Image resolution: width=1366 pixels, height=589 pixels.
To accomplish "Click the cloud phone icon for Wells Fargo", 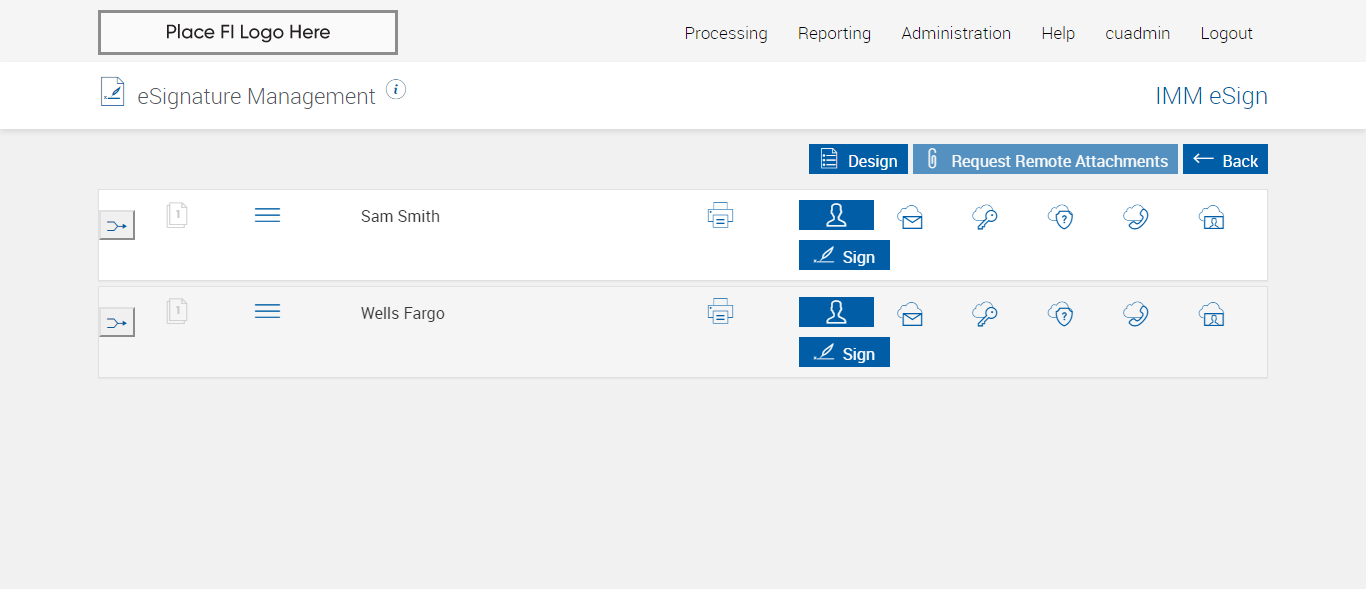I will click(x=1135, y=314).
